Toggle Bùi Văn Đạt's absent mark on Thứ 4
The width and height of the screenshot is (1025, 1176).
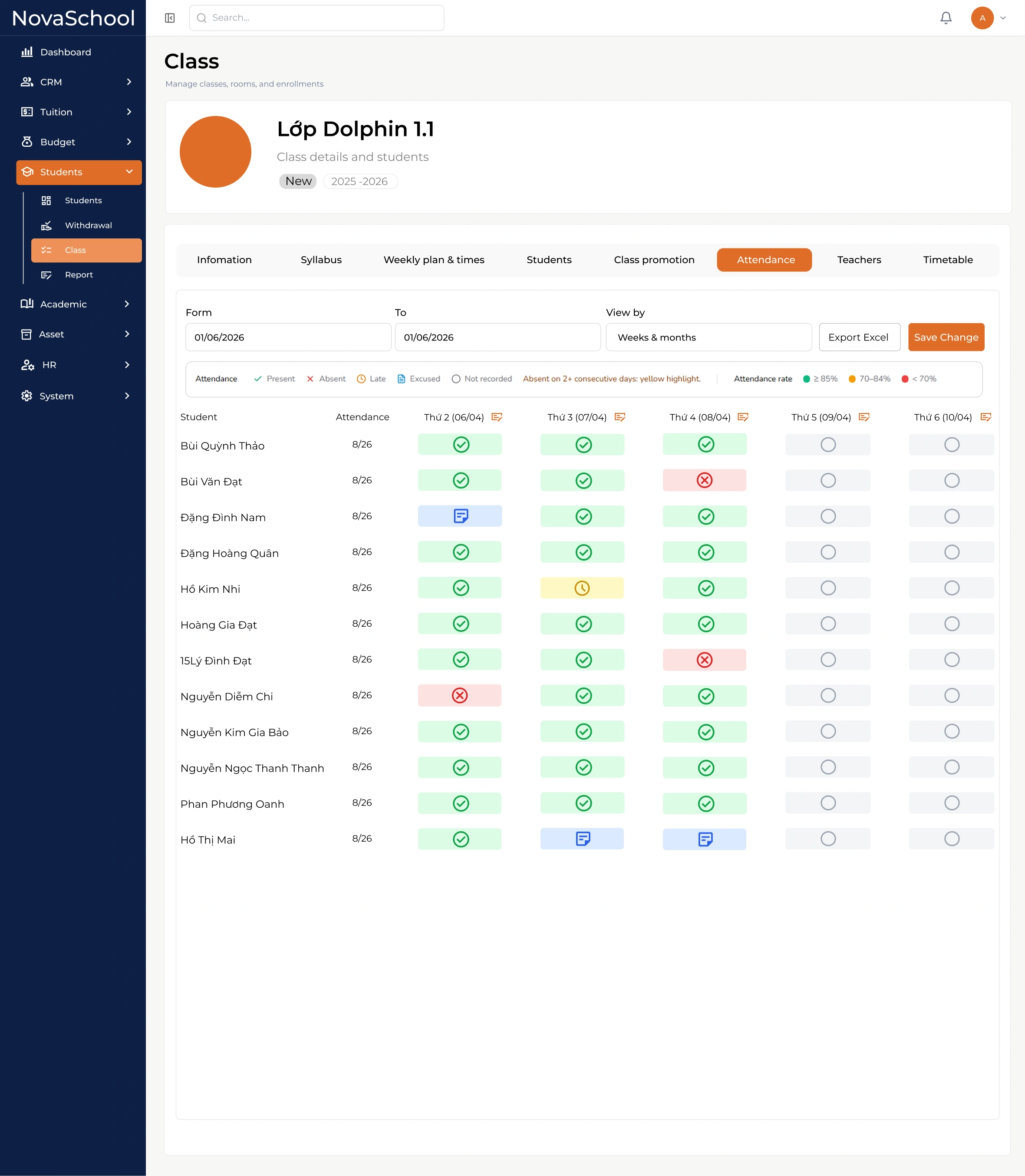coord(705,480)
